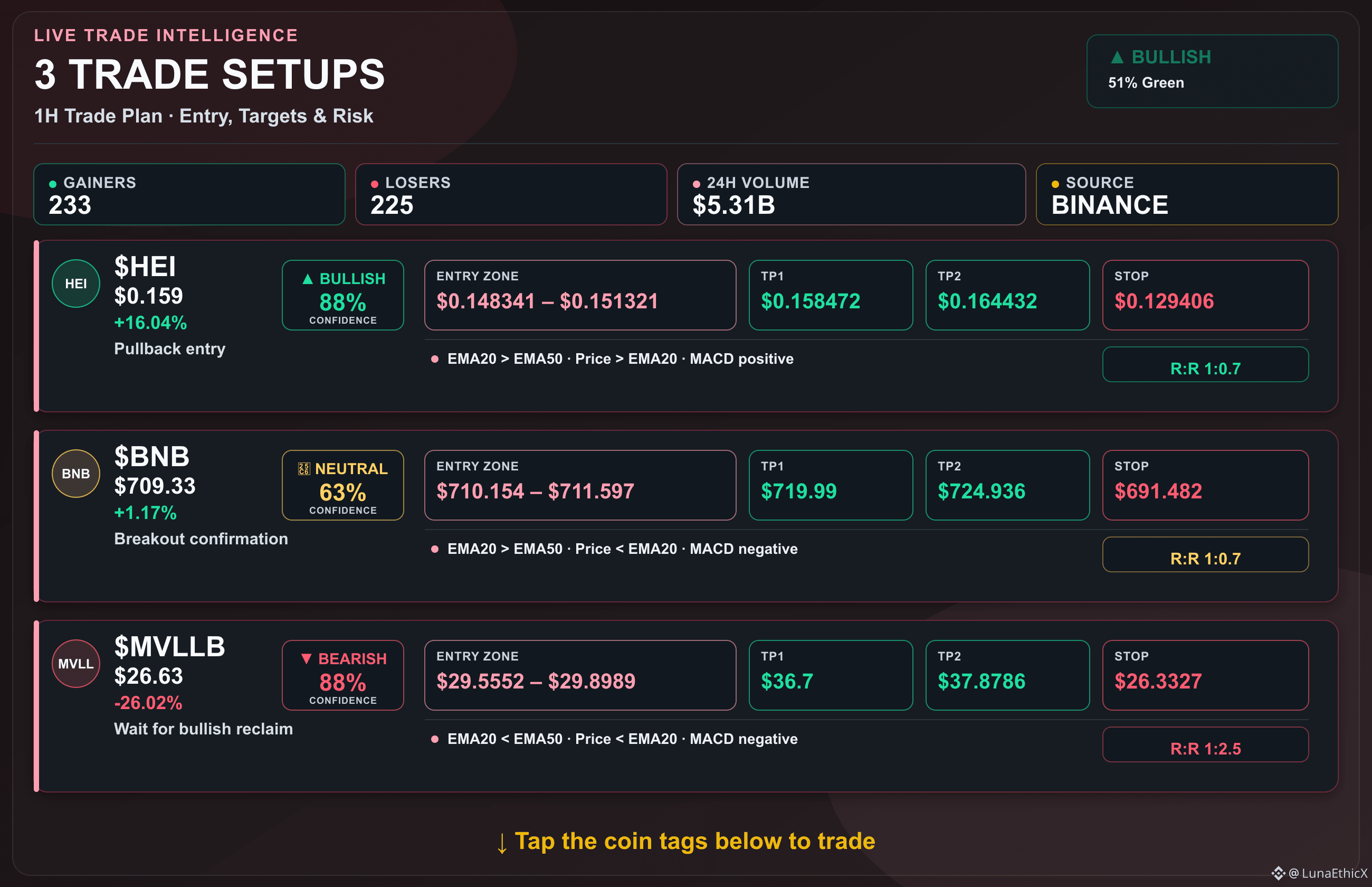
Task: Click BNB price $709.33
Action: [x=155, y=486]
